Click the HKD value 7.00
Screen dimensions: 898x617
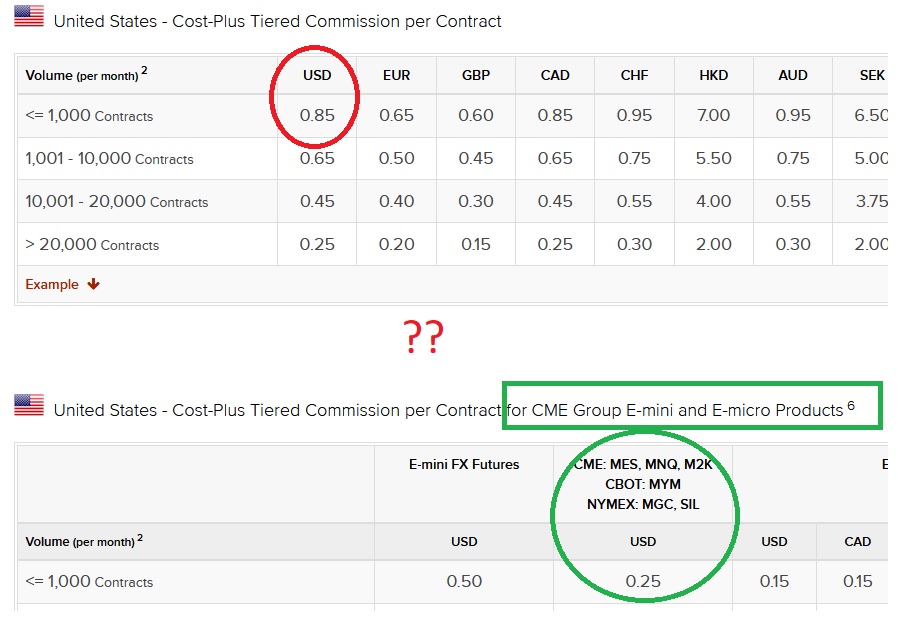(714, 115)
